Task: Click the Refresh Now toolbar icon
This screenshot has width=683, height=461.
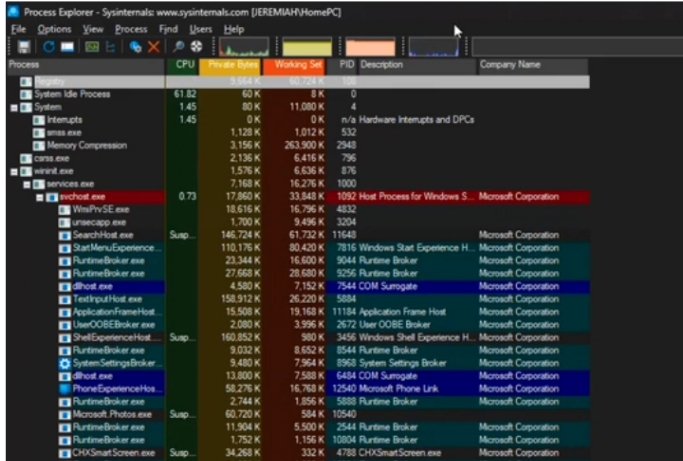Action: tap(48, 47)
